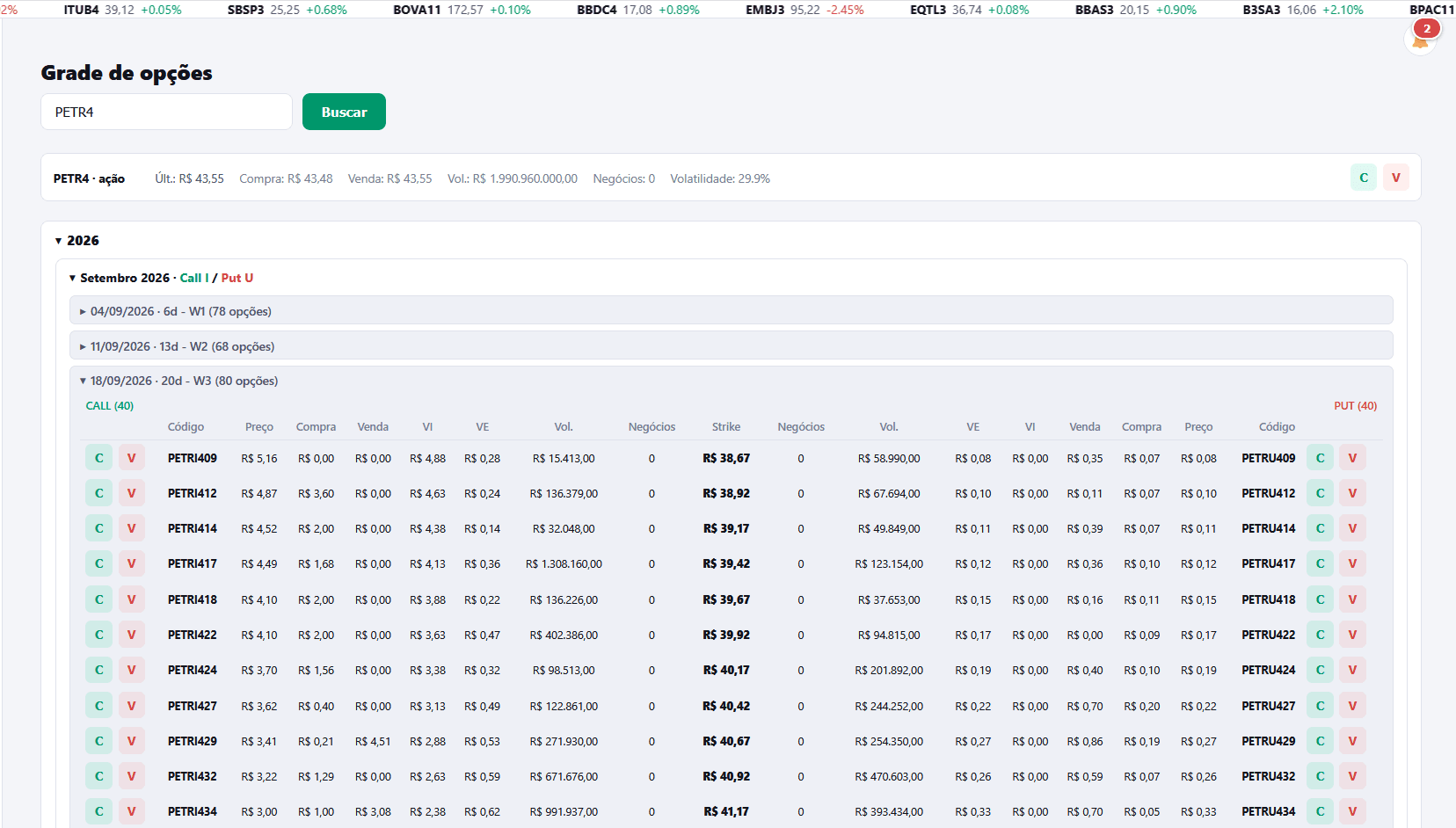Click V sell button for call PETRI409
The image size is (1456, 828).
132,458
